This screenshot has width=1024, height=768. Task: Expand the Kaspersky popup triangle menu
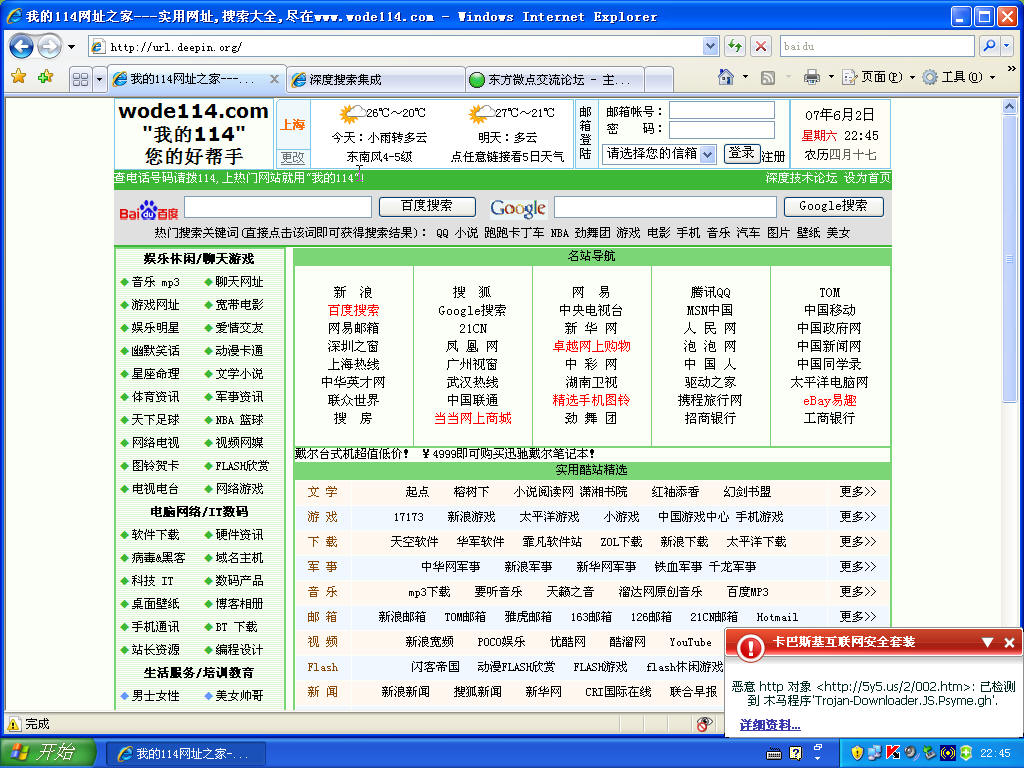pos(987,643)
